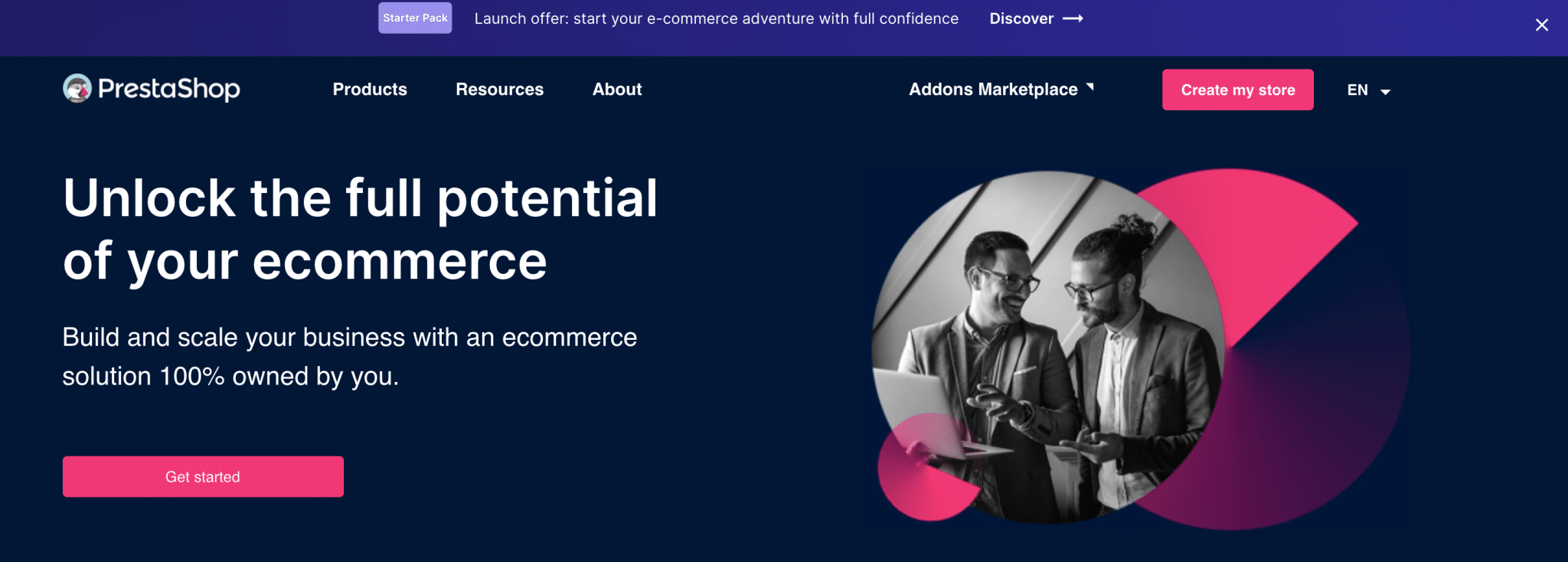Click the external-link arrow after Addons Marketplace
Screen dimensions: 1568x562
point(1090,87)
